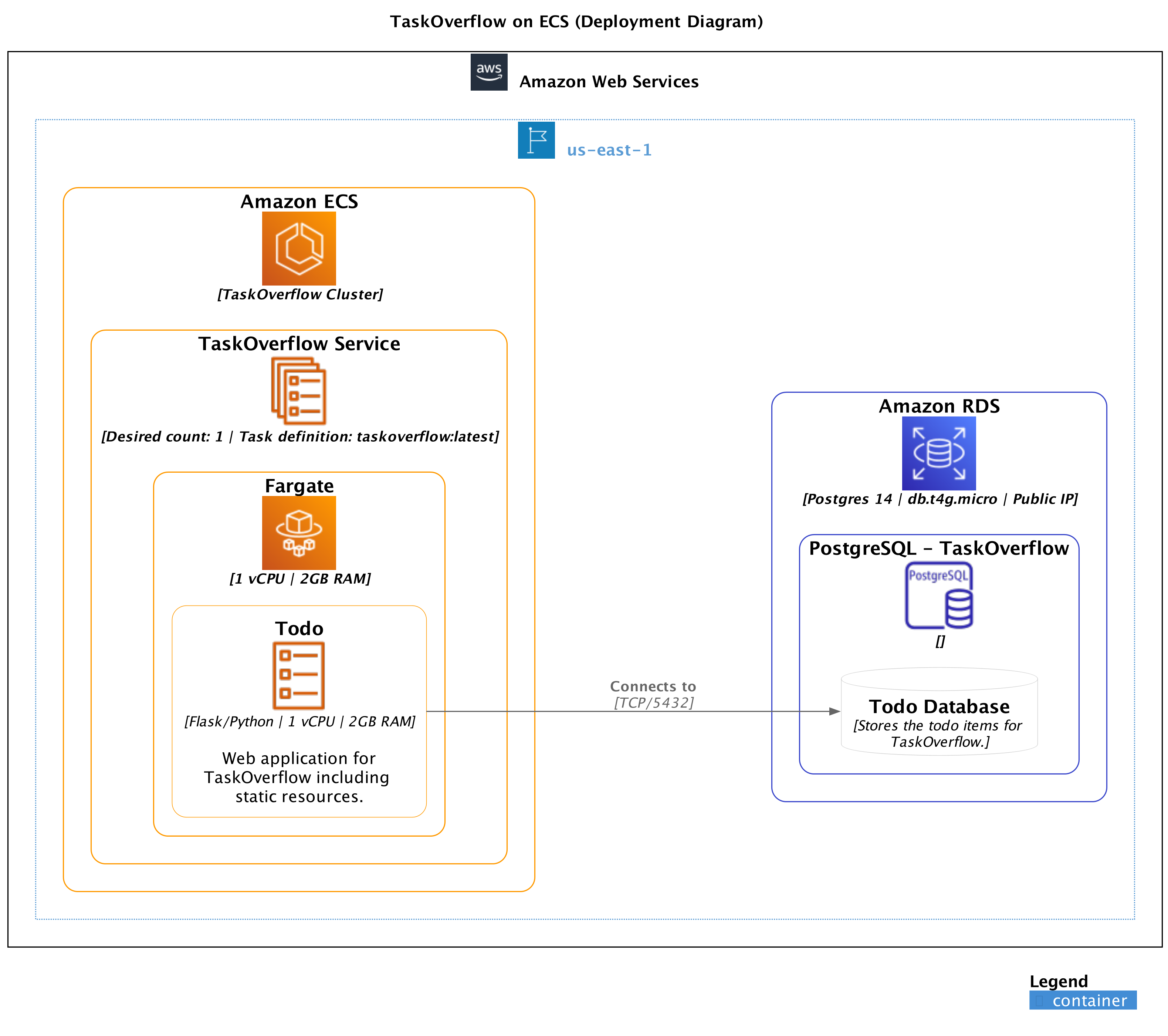Image resolution: width=1168 pixels, height=1036 pixels.
Task: Click the empty [] caption under PostgreSQL icon
Action: pyautogui.click(x=940, y=641)
